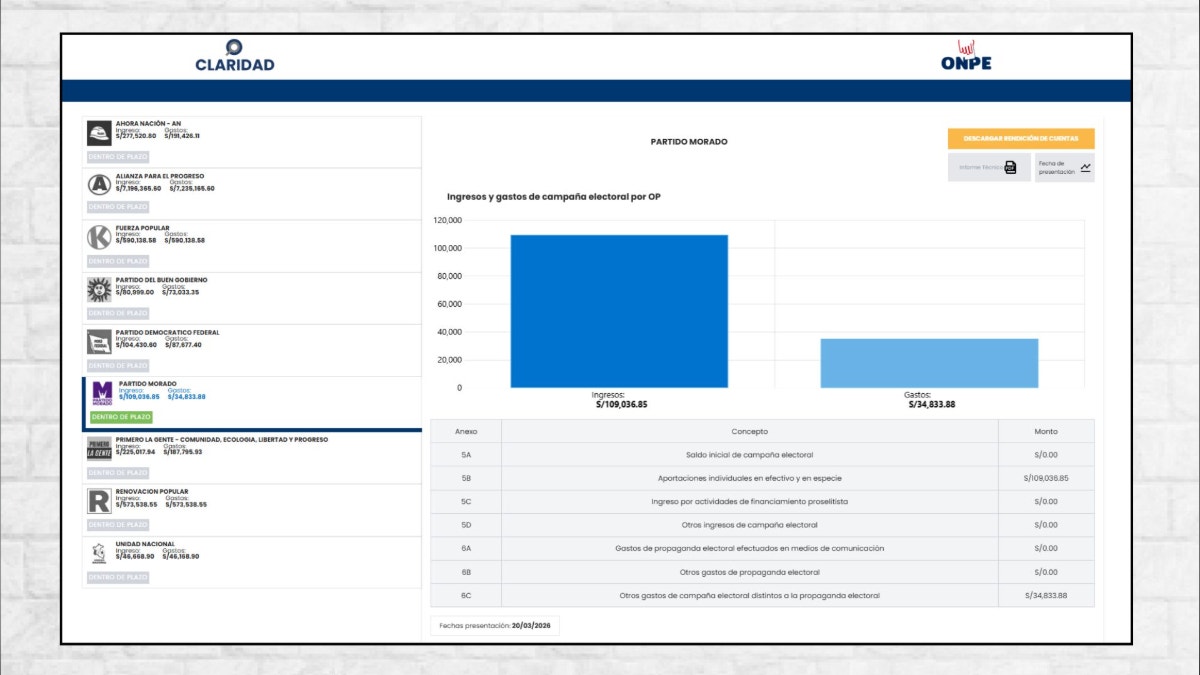1200x675 pixels.
Task: Click Fechas presentación 20/03/2026 label
Action: click(x=495, y=625)
